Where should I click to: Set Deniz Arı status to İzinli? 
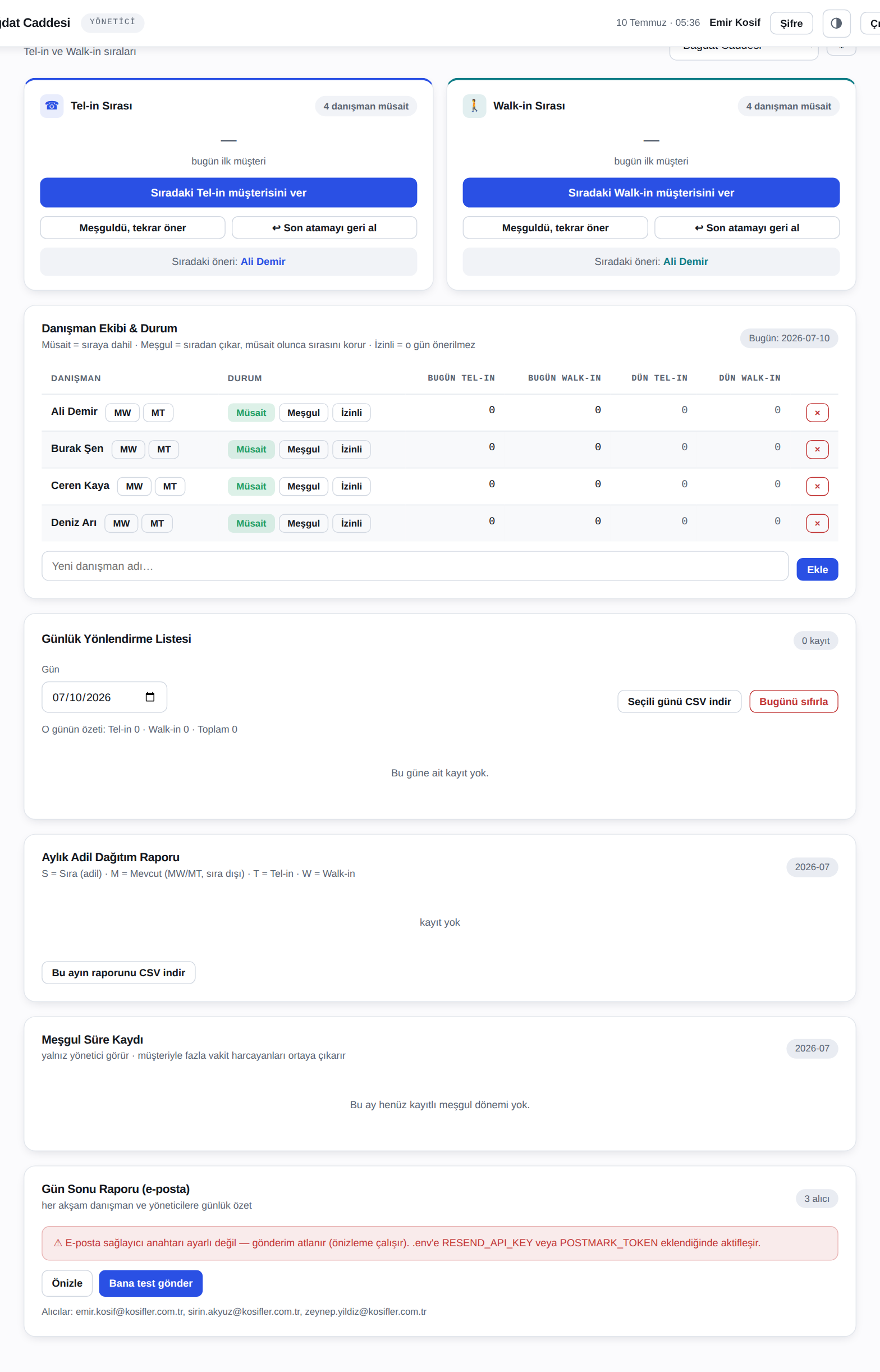click(351, 523)
